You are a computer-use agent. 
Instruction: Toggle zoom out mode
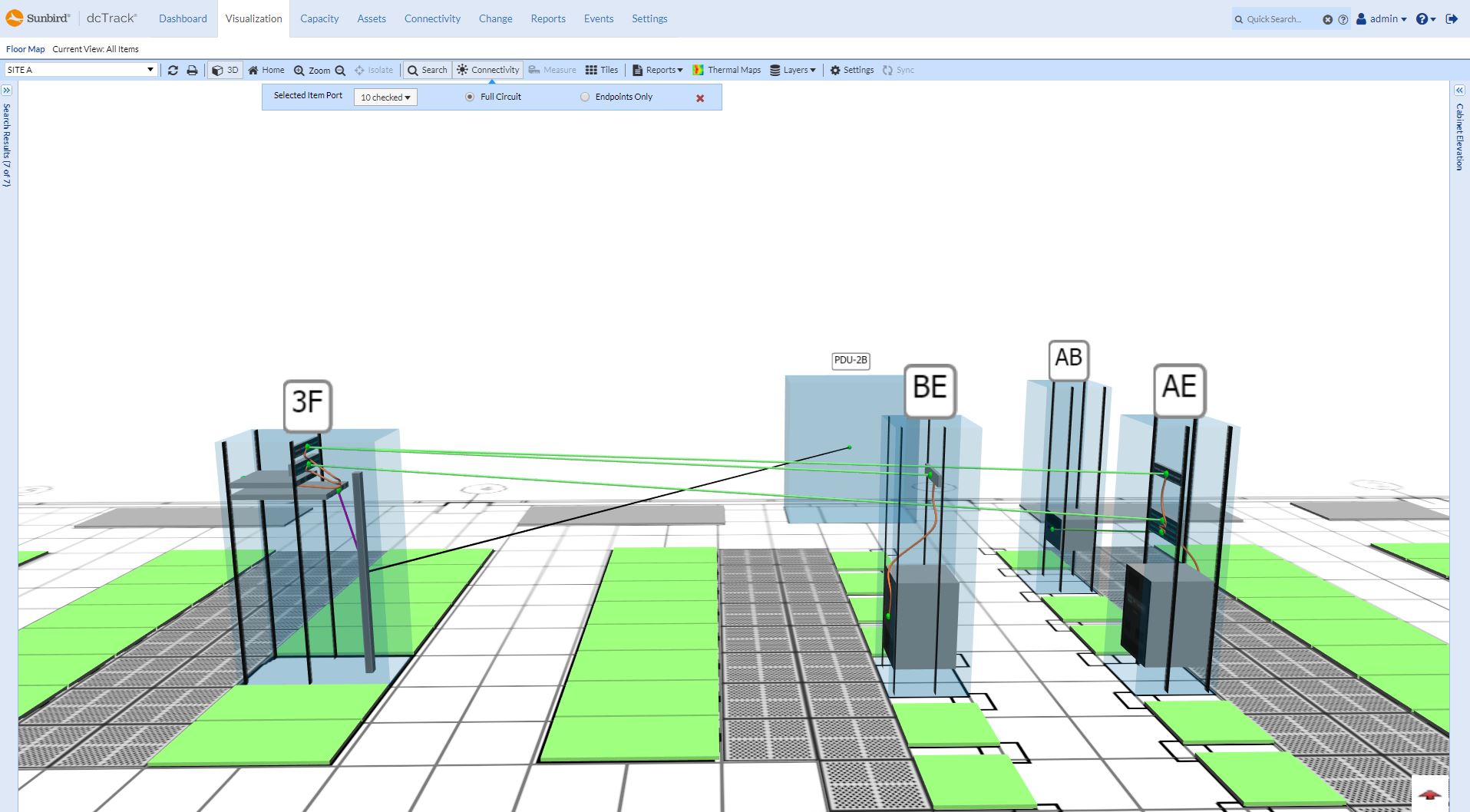pos(341,70)
